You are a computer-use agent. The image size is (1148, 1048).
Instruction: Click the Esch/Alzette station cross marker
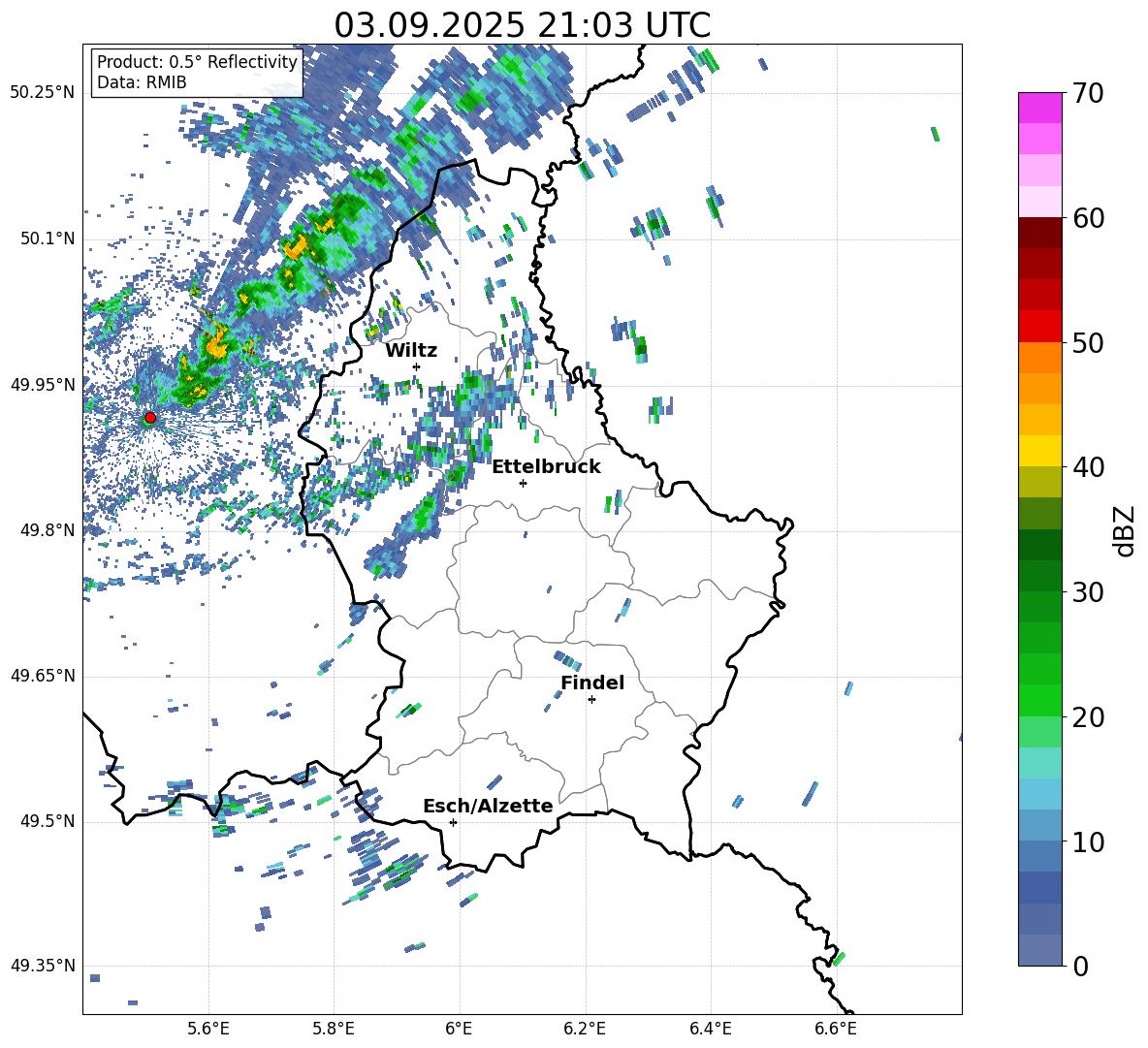(x=453, y=822)
